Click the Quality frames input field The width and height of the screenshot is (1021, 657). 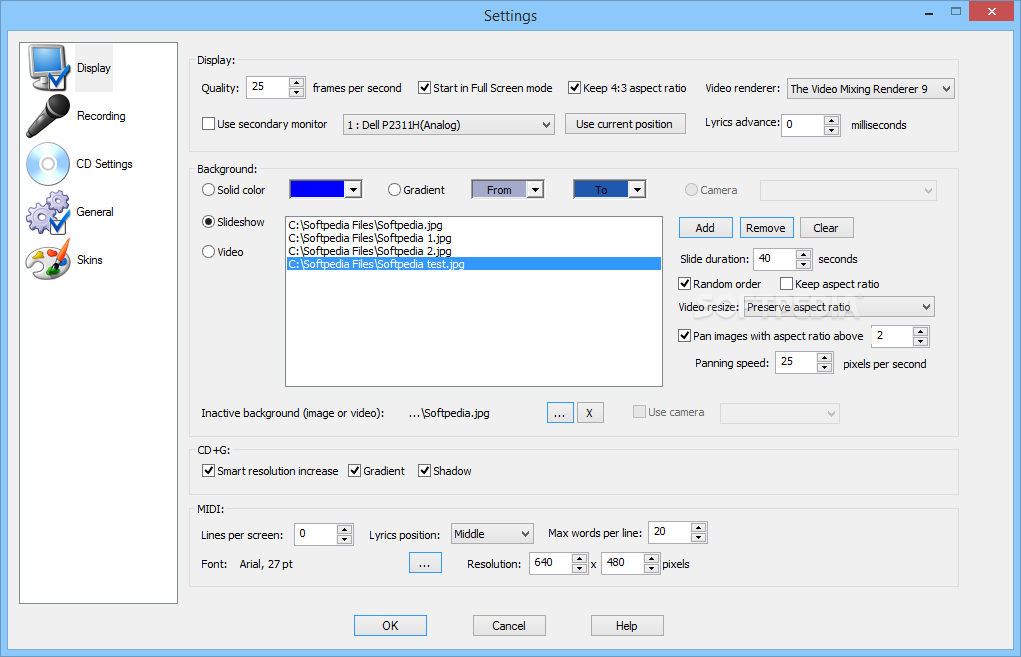tap(268, 87)
